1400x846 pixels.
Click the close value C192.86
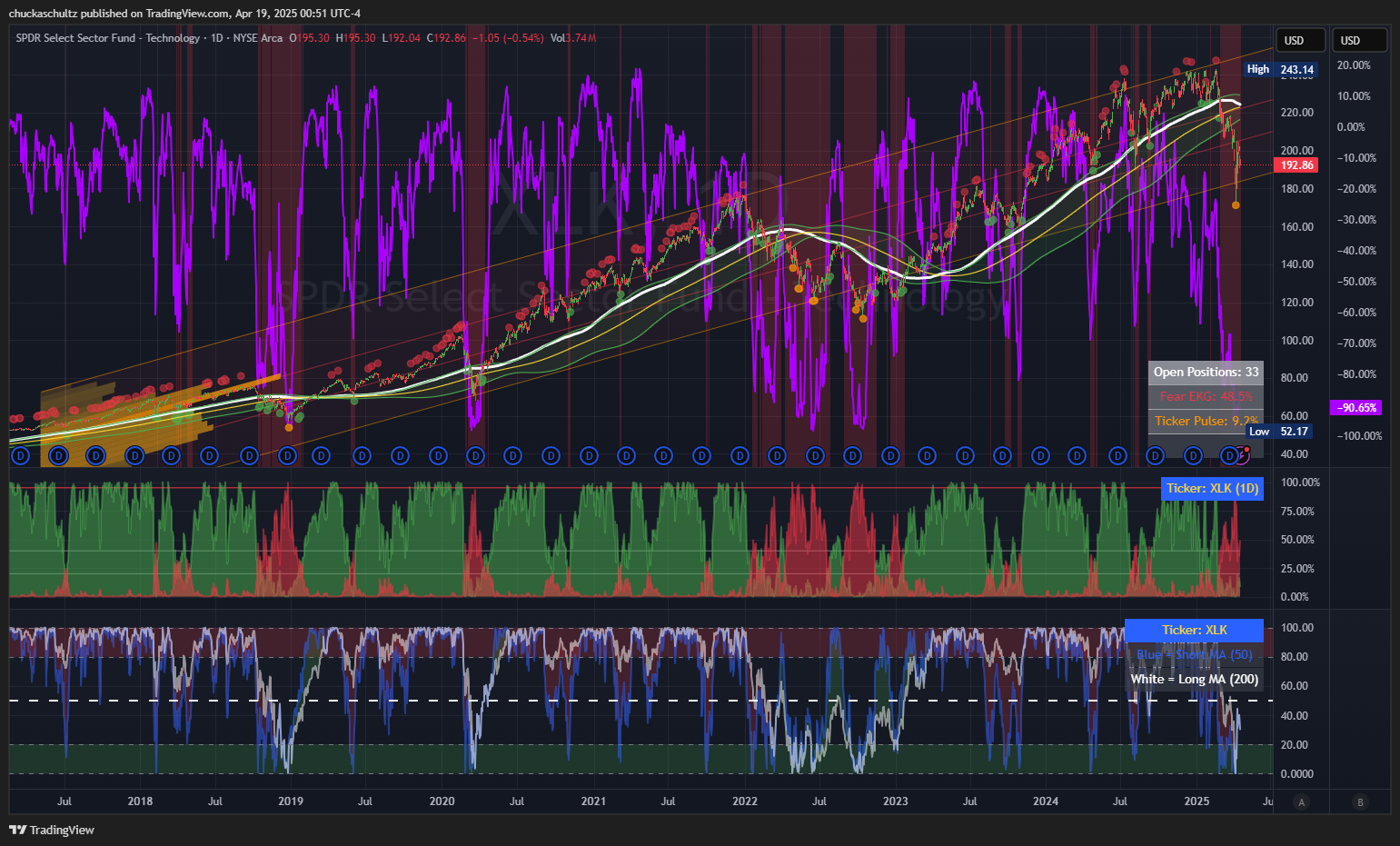click(446, 38)
